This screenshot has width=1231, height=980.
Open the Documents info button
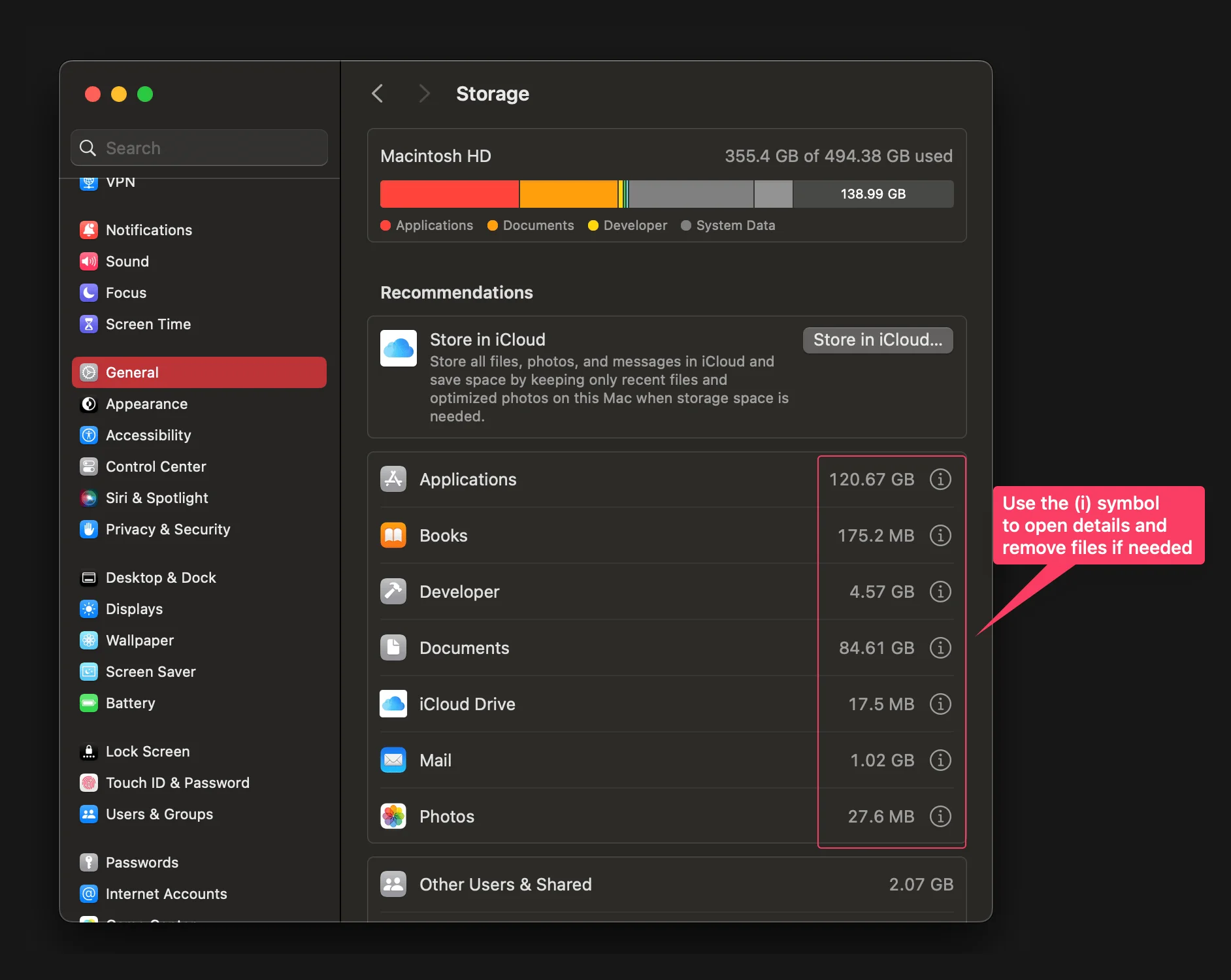(940, 648)
